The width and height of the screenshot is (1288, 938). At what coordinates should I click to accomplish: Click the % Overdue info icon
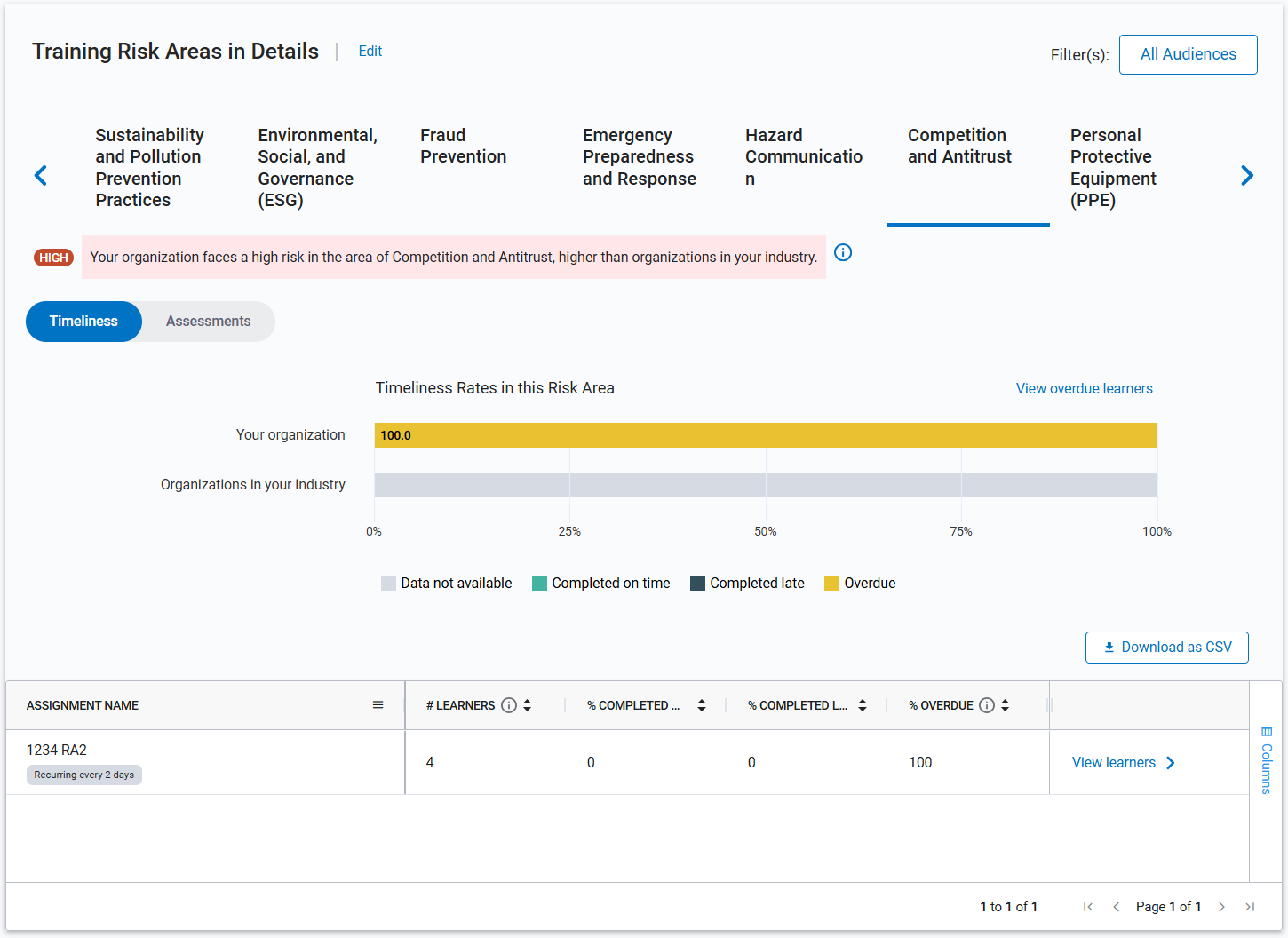tap(987, 705)
